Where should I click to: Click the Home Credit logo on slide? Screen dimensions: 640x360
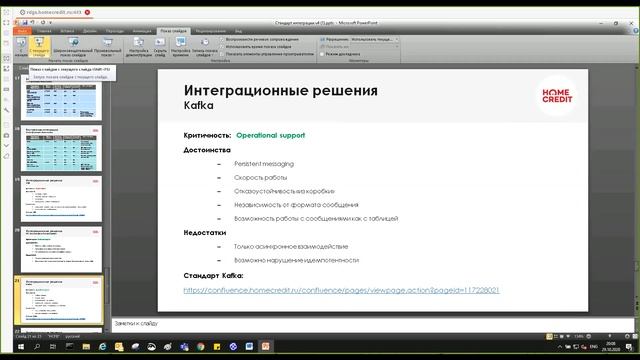tap(557, 96)
